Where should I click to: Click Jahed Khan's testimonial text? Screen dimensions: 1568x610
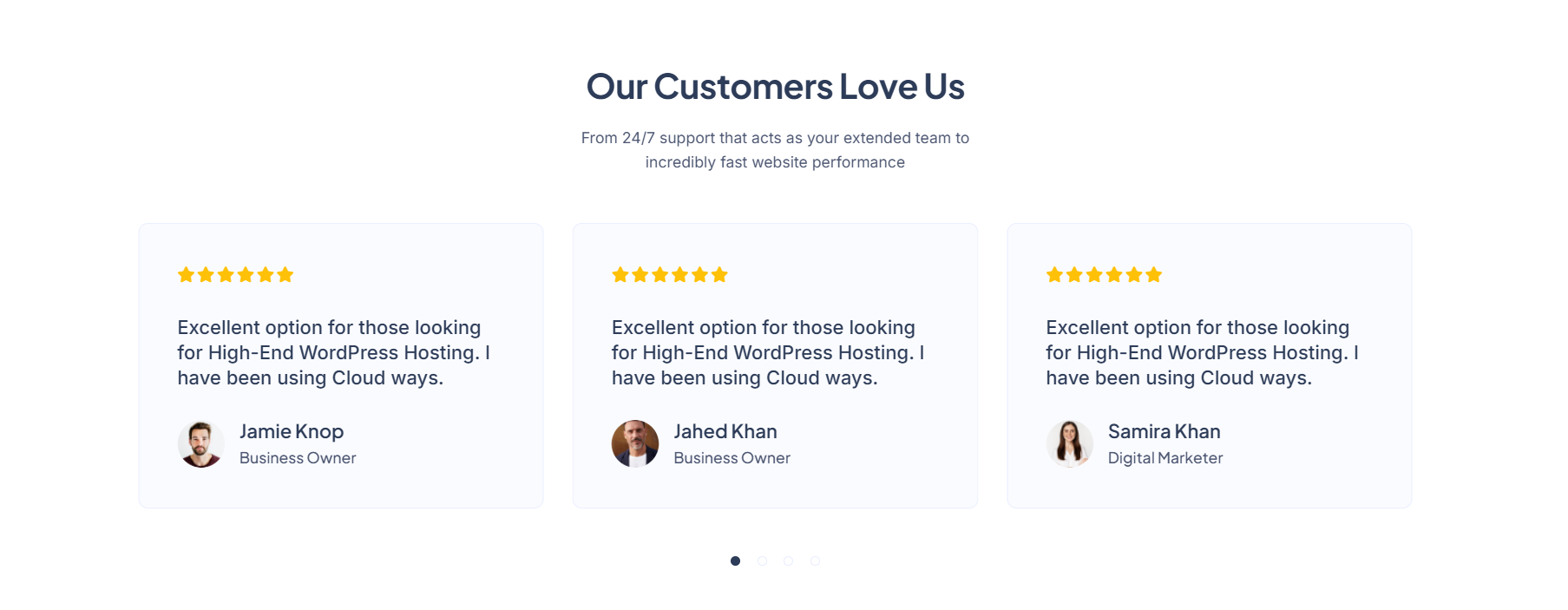point(767,352)
